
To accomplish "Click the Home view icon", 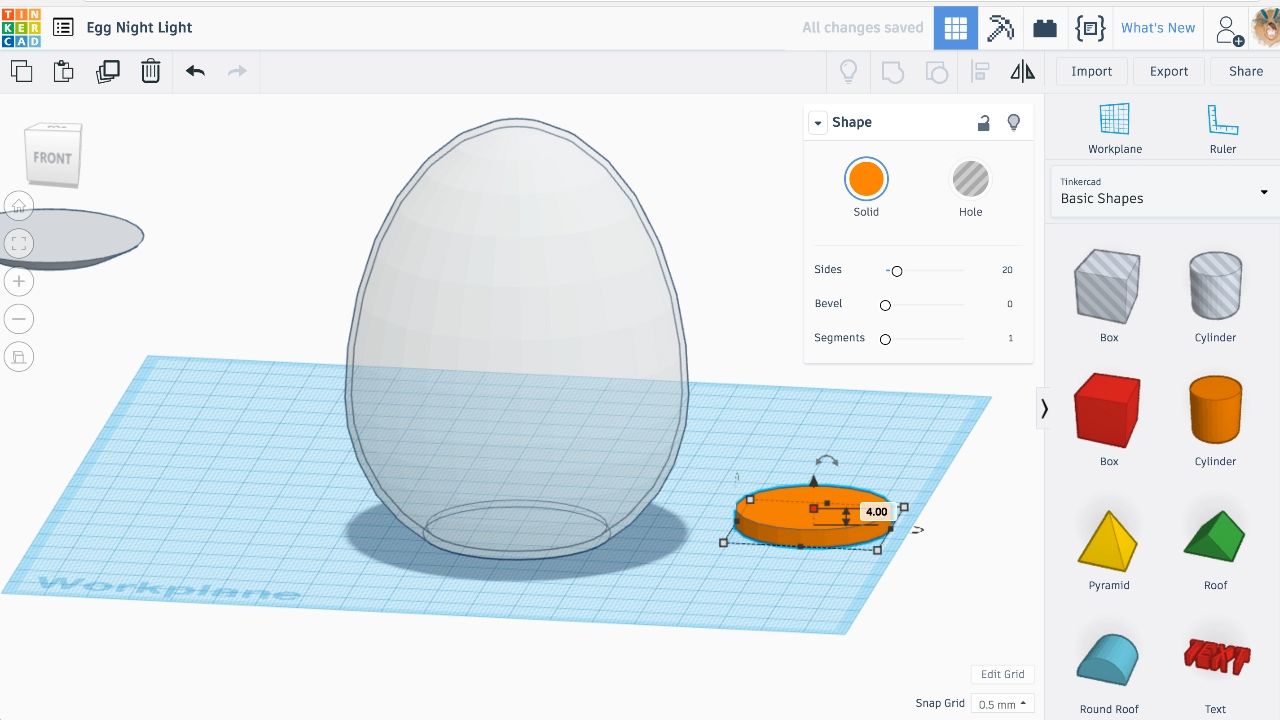I will tap(19, 206).
